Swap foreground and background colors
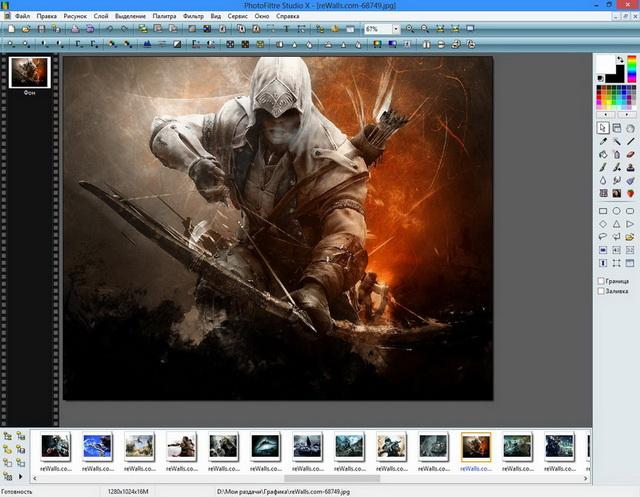The height and width of the screenshot is (497, 640). point(620,60)
